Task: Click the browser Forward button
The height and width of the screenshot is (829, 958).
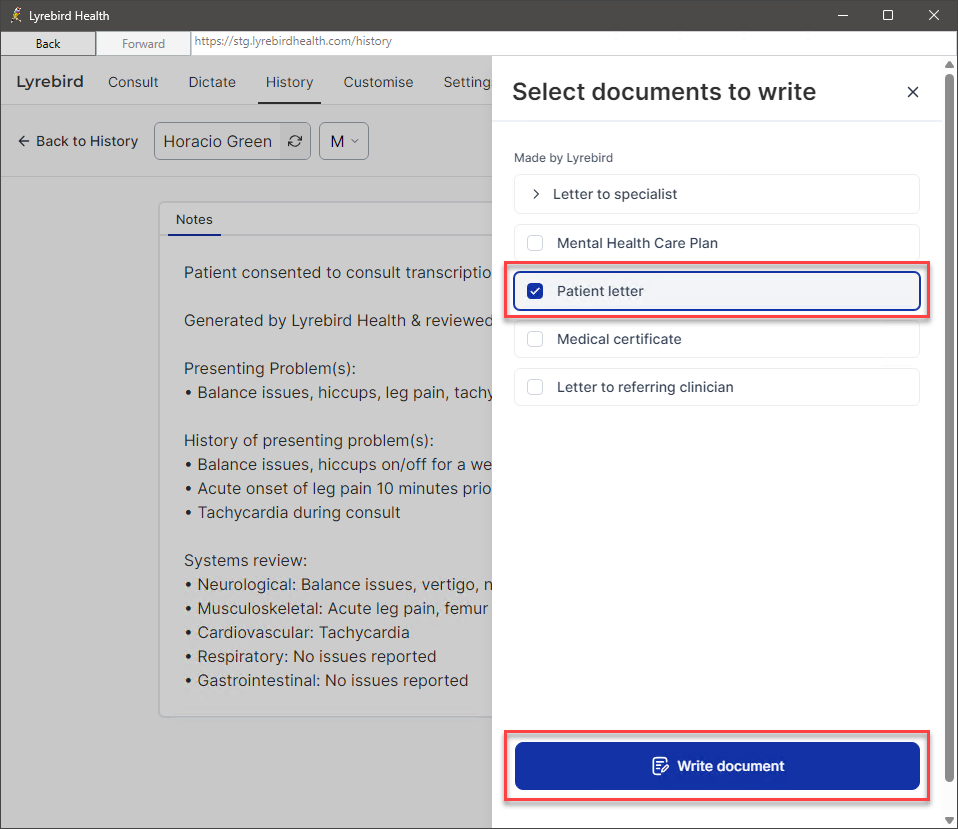Action: [143, 43]
